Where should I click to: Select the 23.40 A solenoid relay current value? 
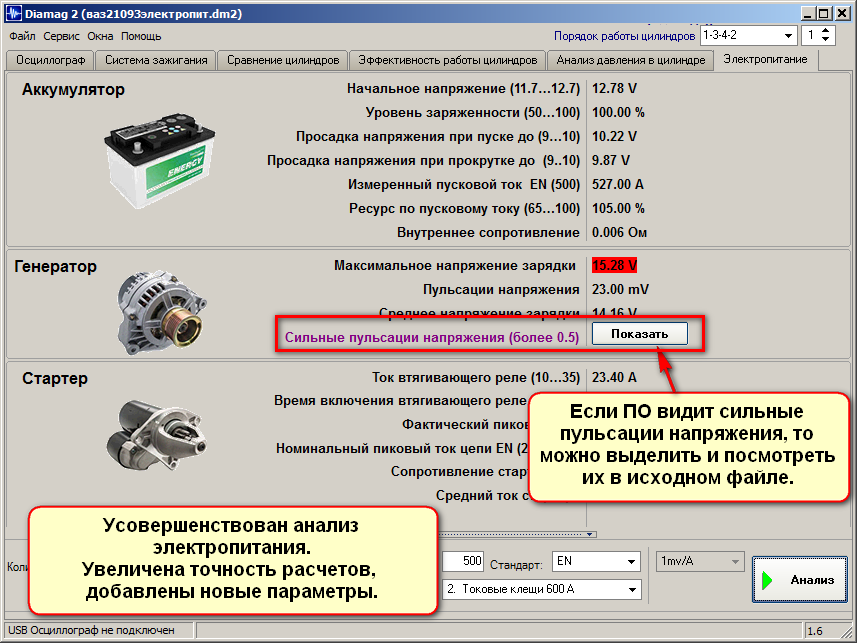click(x=614, y=377)
